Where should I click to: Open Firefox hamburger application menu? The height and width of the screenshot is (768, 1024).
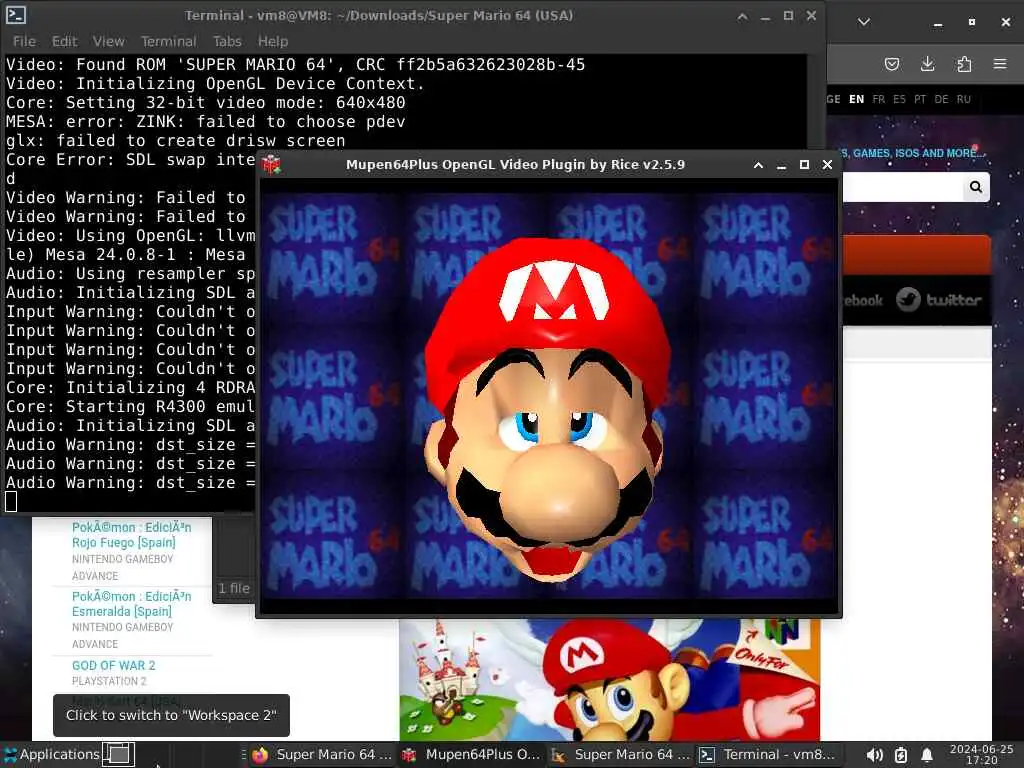point(1000,64)
